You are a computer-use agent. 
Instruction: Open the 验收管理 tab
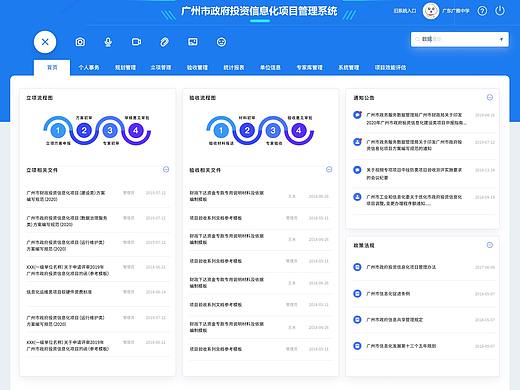[x=197, y=68]
